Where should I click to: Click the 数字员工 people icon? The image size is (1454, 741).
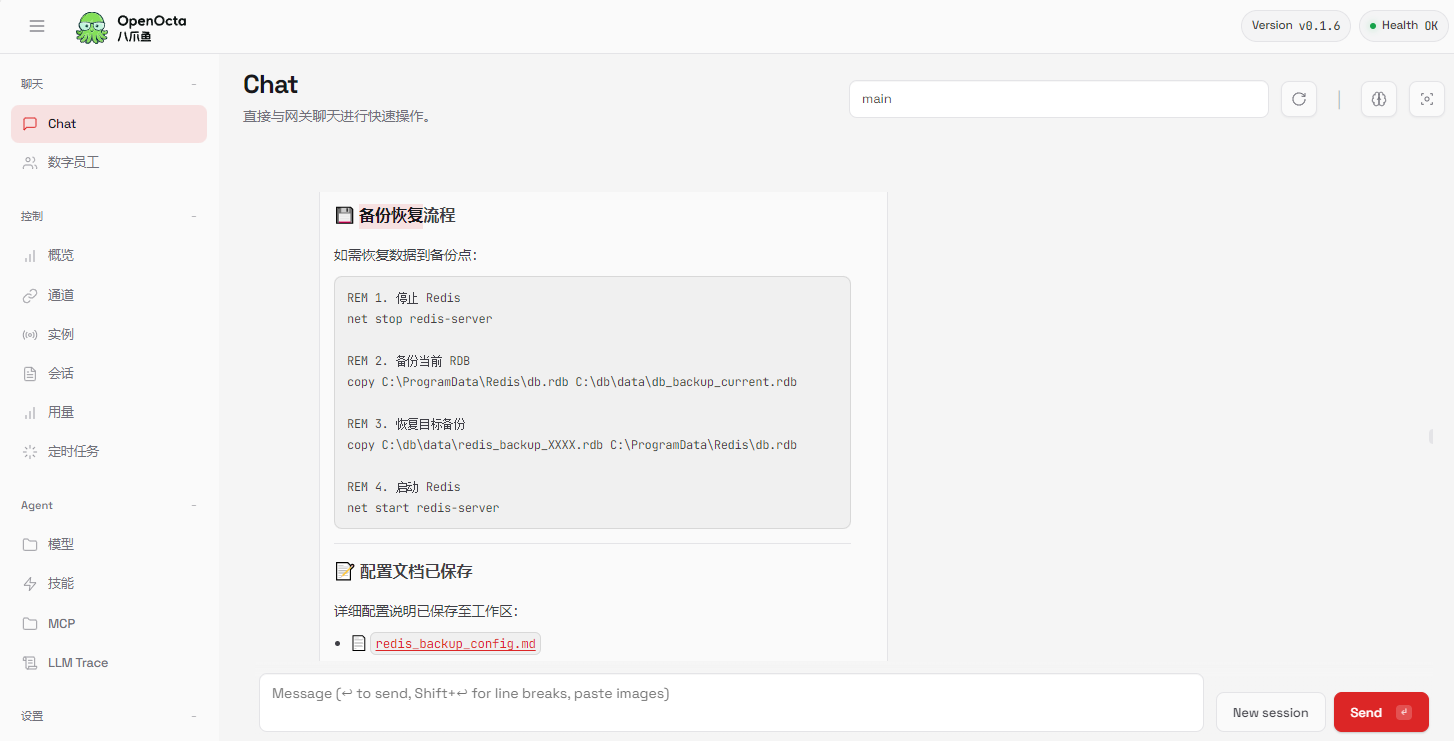pos(30,162)
